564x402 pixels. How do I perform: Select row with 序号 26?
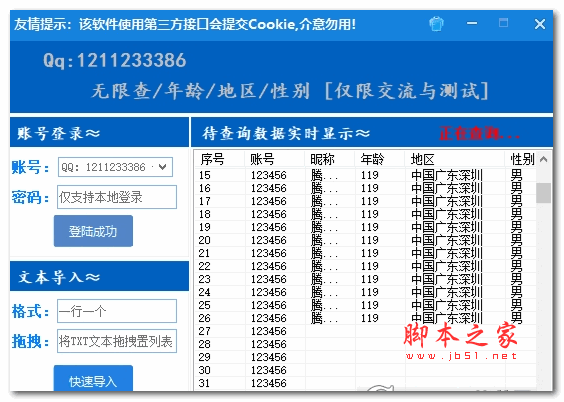coord(365,318)
